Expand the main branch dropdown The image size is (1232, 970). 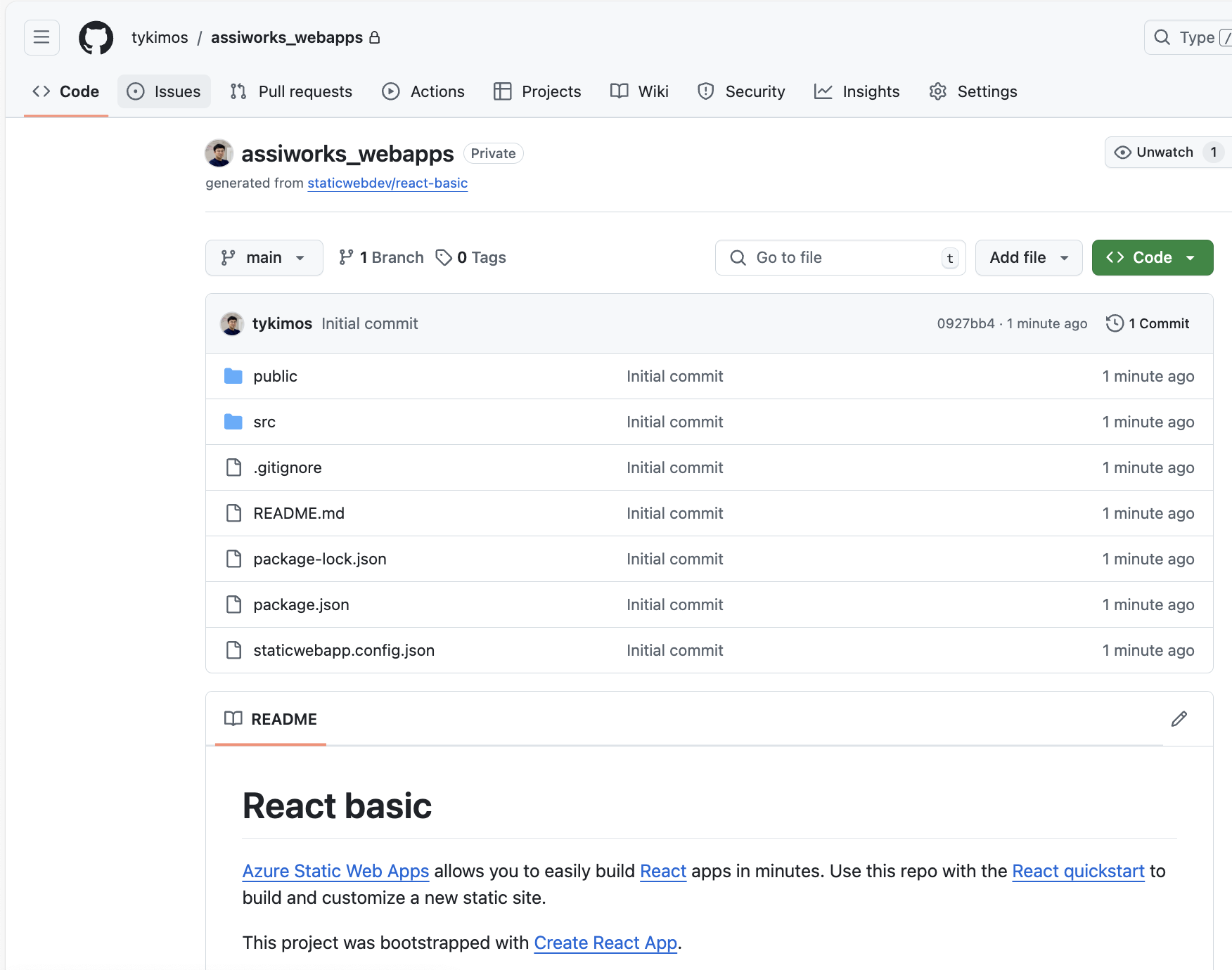(264, 257)
